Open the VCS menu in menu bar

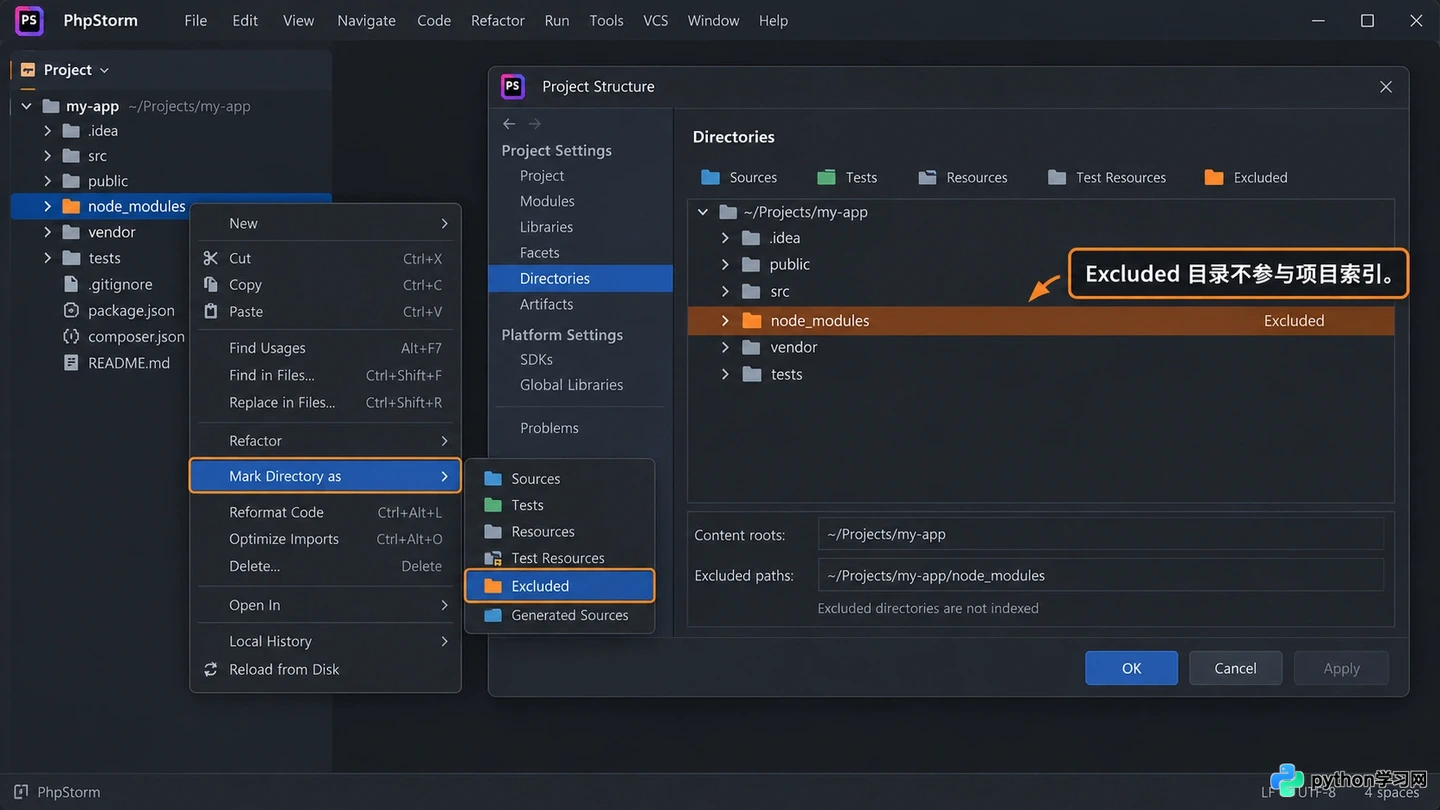[x=655, y=20]
